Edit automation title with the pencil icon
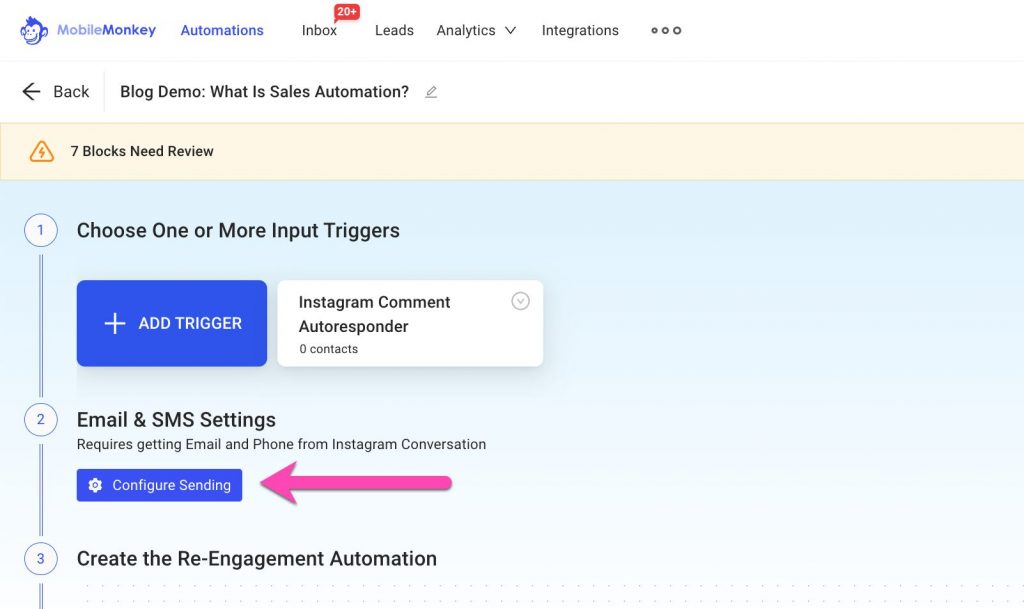This screenshot has width=1024, height=609. [x=431, y=92]
